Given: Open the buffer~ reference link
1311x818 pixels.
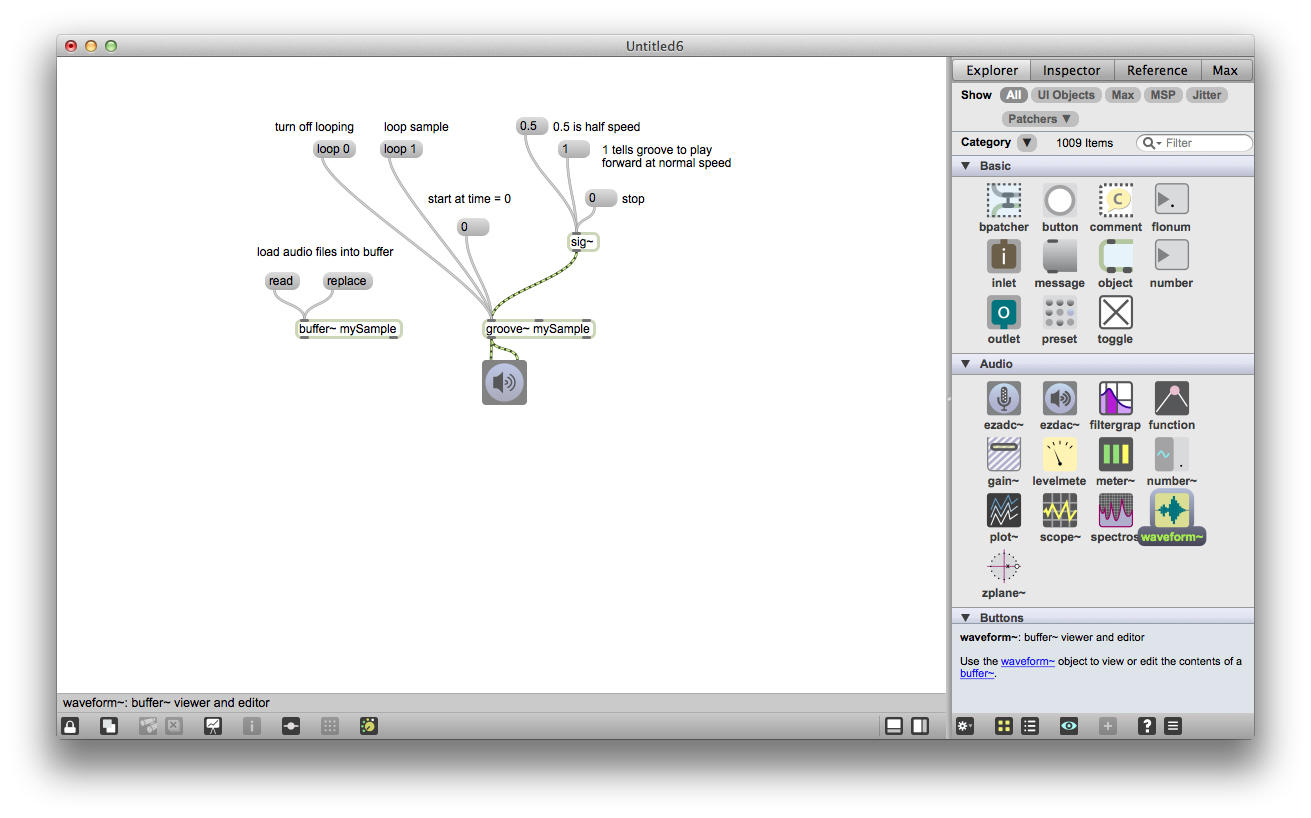Looking at the screenshot, I should pyautogui.click(x=977, y=673).
